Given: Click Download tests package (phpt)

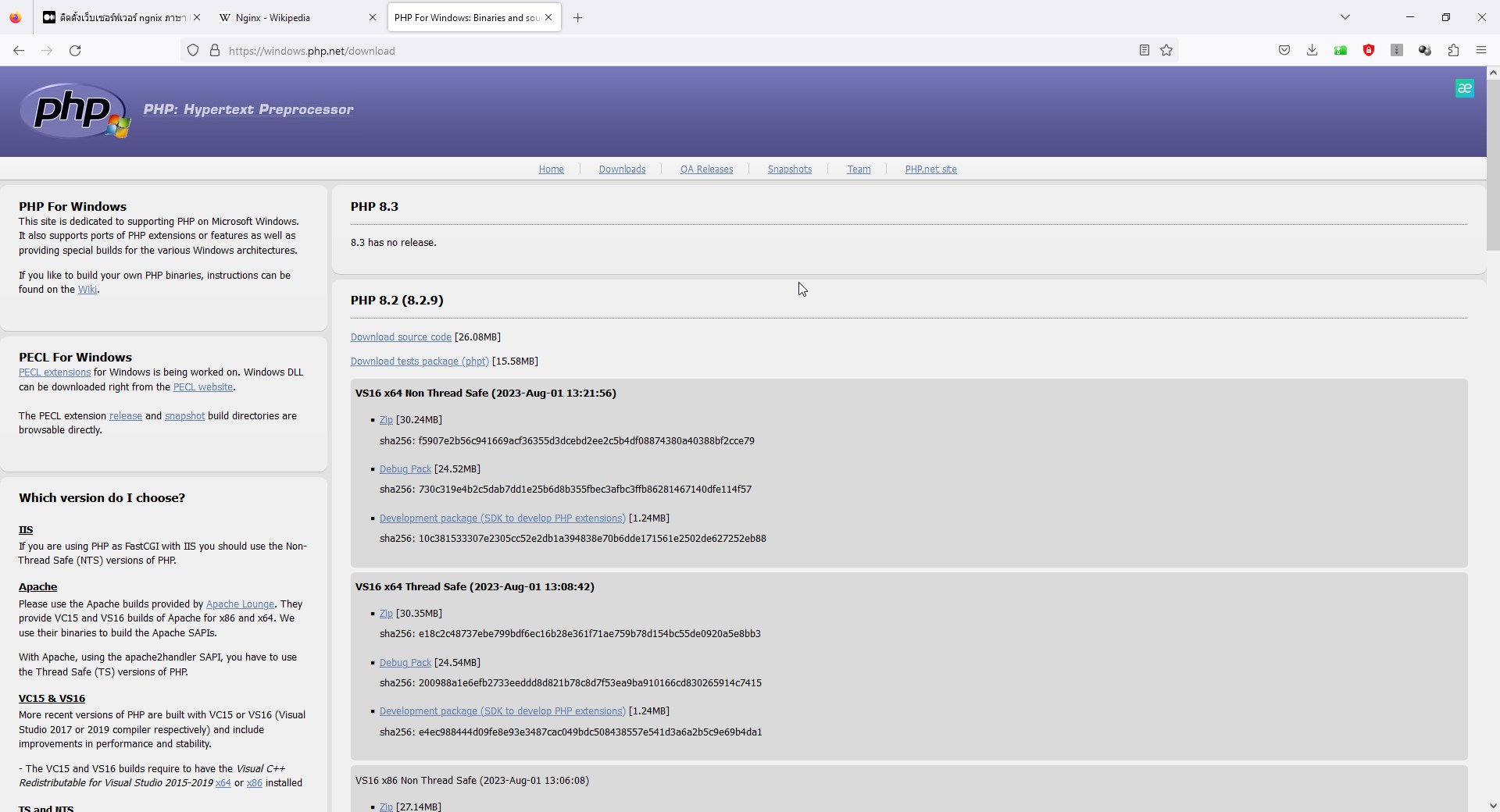Looking at the screenshot, I should coord(420,361).
